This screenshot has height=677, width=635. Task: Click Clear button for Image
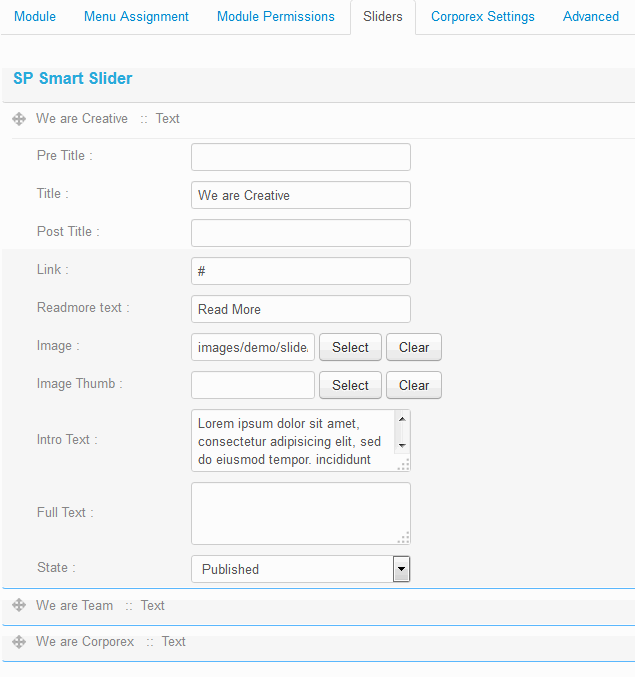click(414, 347)
